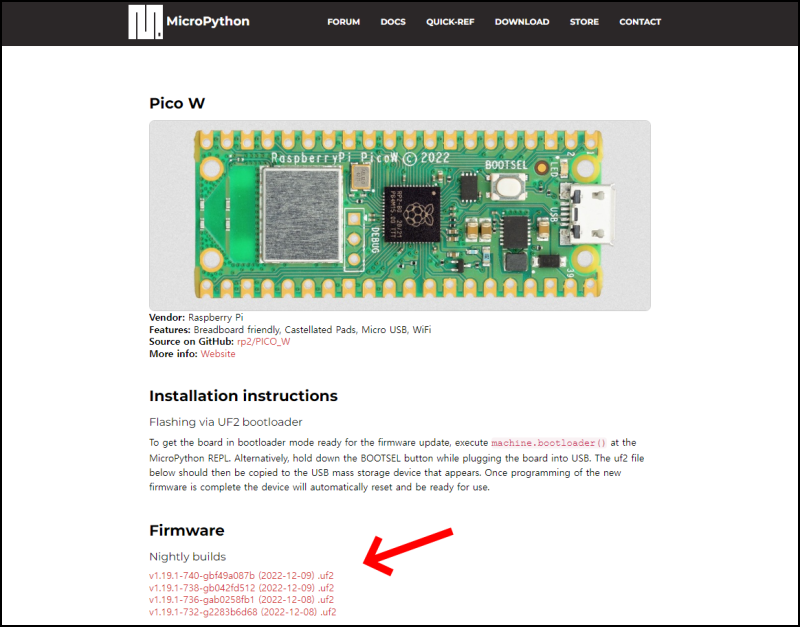Click the Installation instructions heading
800x627 pixels.
point(243,396)
